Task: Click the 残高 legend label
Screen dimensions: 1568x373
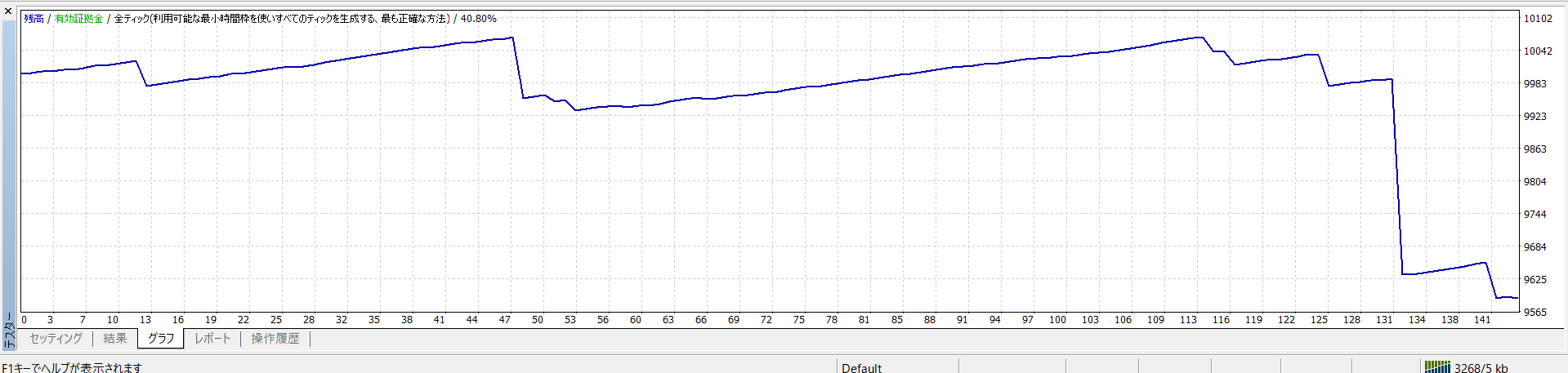Action: tap(34, 19)
